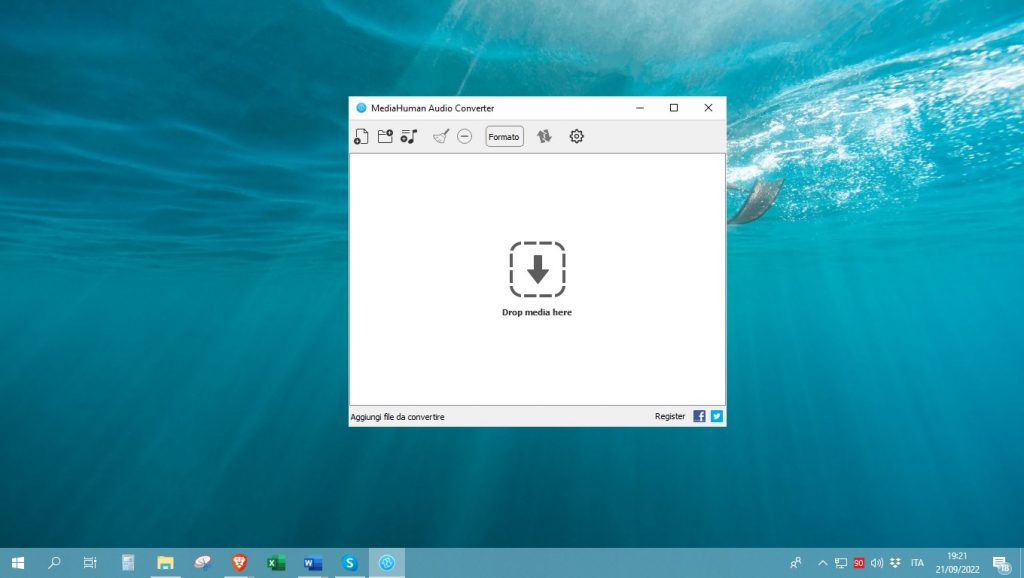Start conversion with the arrows icon
Viewport: 1024px width, 578px height.
(x=544, y=136)
